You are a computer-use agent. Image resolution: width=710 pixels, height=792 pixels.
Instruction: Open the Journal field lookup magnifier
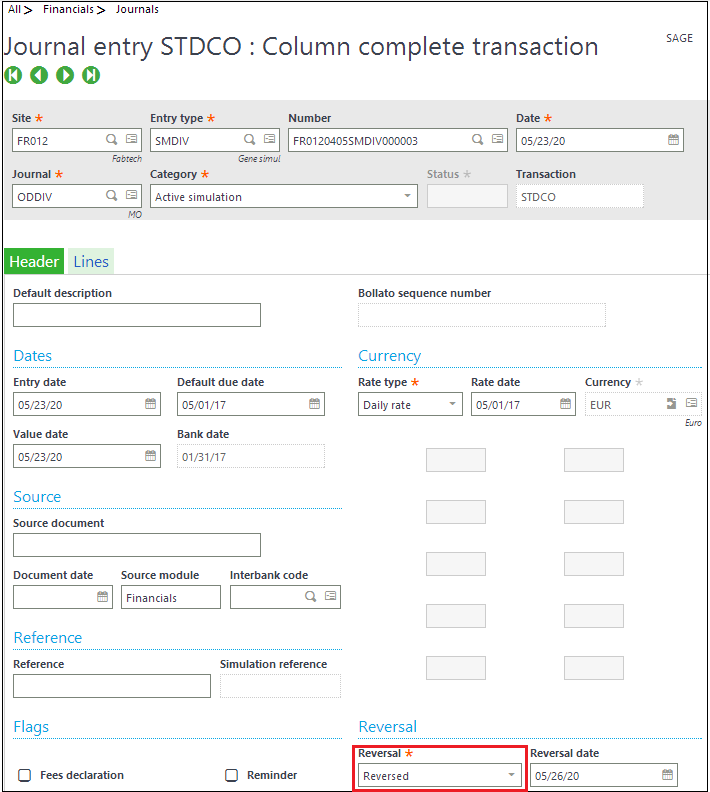click(x=112, y=195)
